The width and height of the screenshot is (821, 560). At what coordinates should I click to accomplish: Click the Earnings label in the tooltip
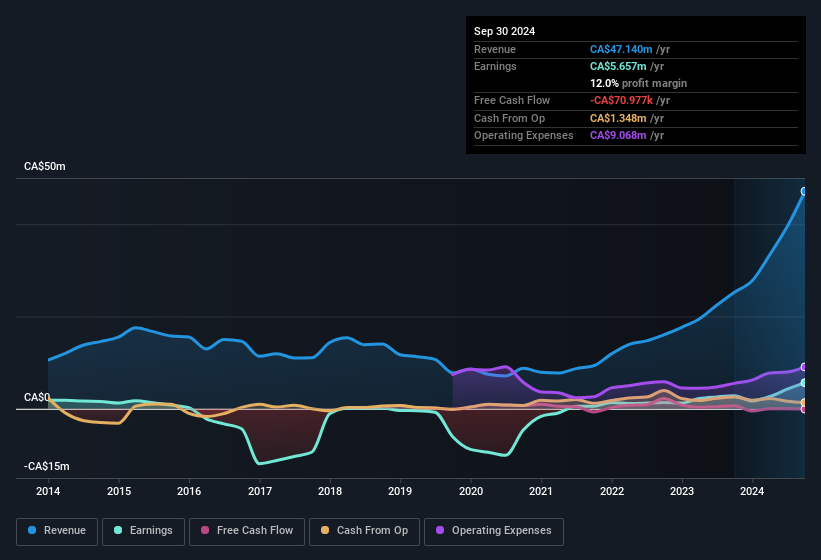[495, 66]
